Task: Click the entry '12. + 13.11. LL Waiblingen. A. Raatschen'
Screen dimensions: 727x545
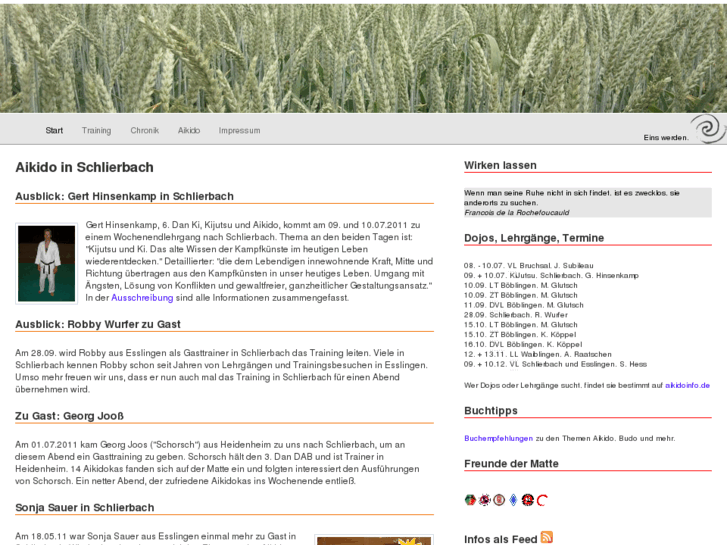Action: [538, 354]
